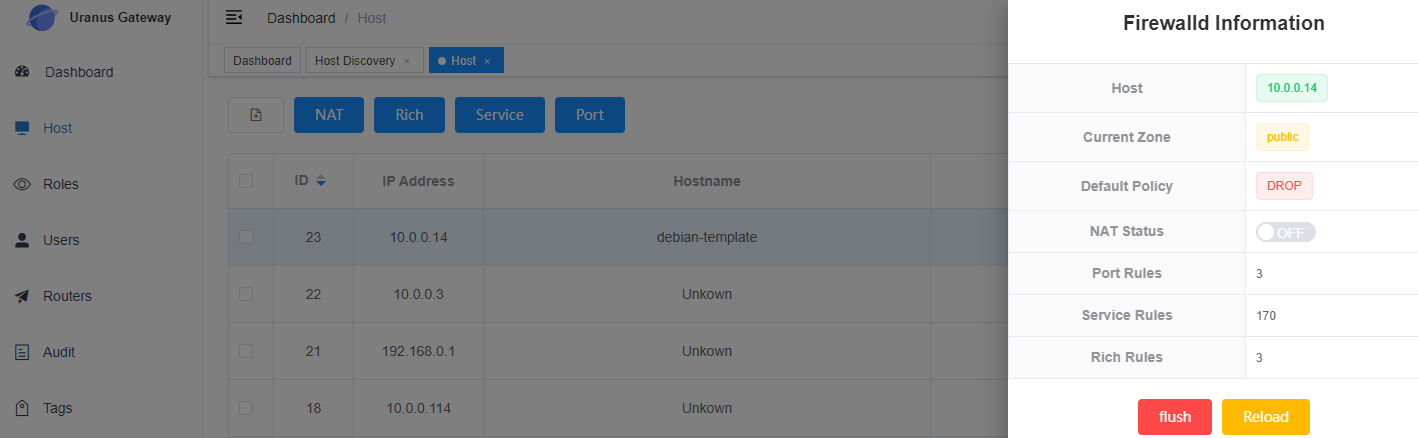
Task: Click the Routers paper plane icon
Action: point(22,296)
